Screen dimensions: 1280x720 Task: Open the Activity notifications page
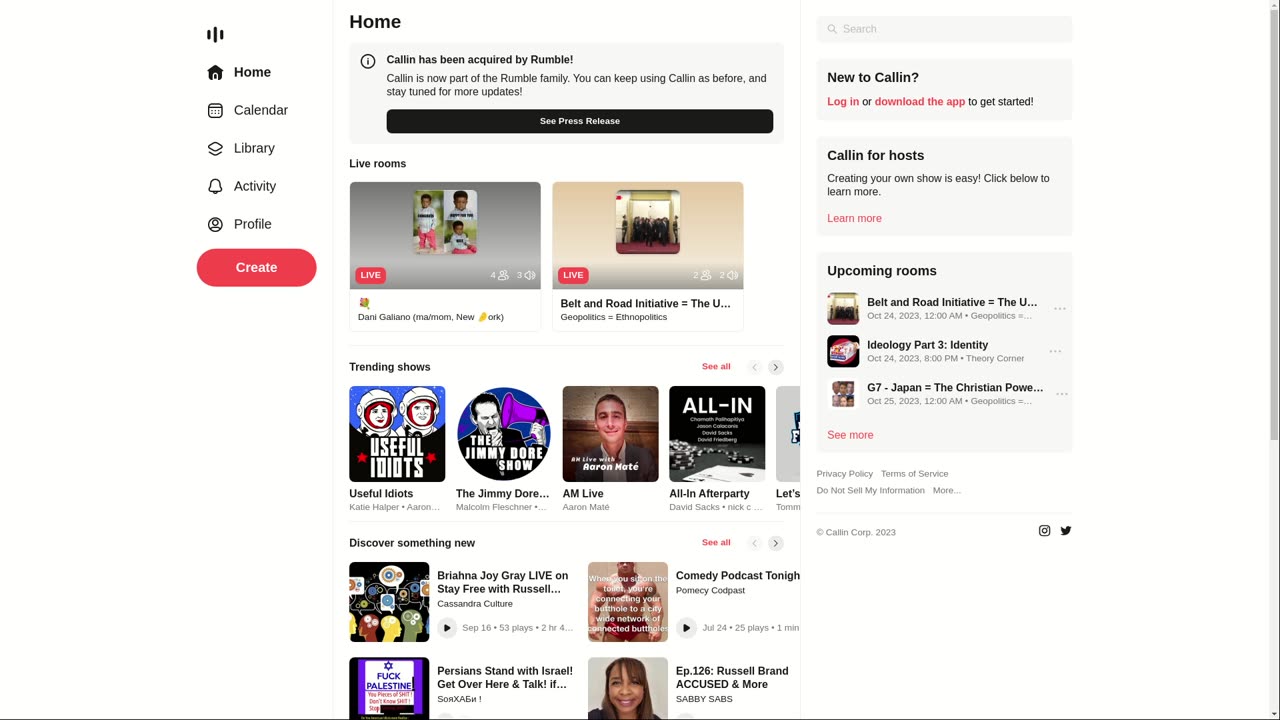256,186
